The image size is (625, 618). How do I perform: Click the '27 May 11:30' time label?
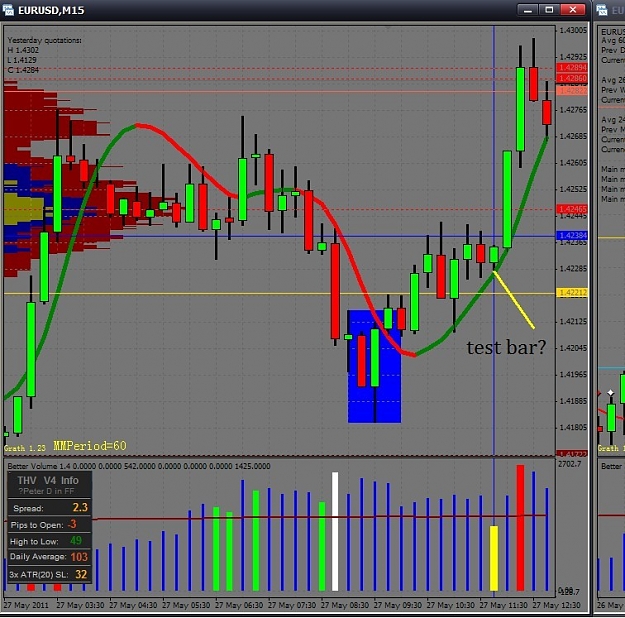point(503,605)
